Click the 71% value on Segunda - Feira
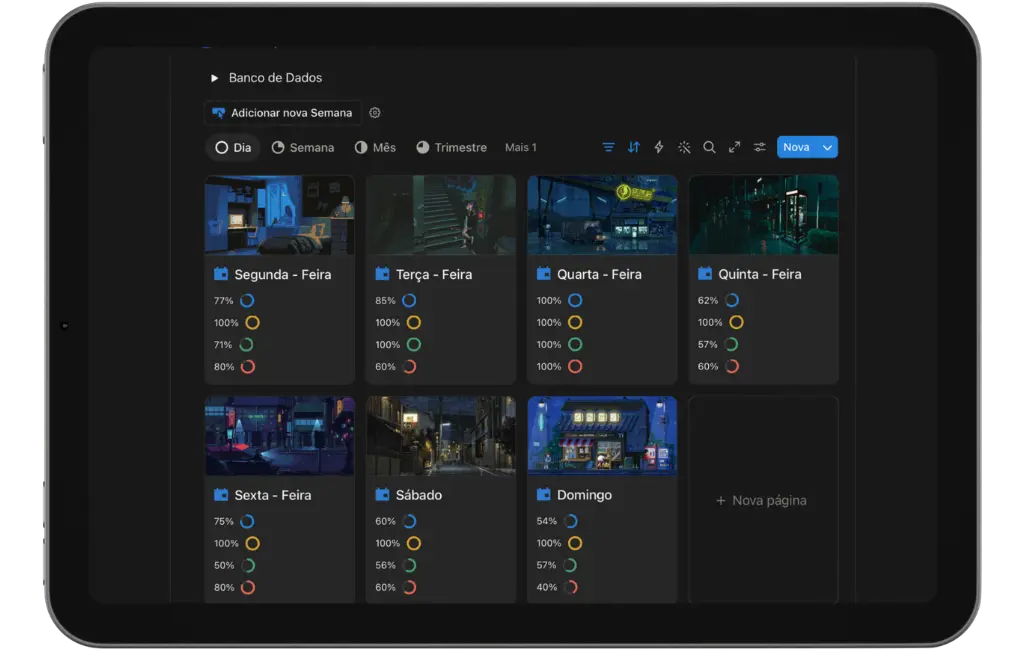Screen dimensions: 1024x649 click(223, 344)
